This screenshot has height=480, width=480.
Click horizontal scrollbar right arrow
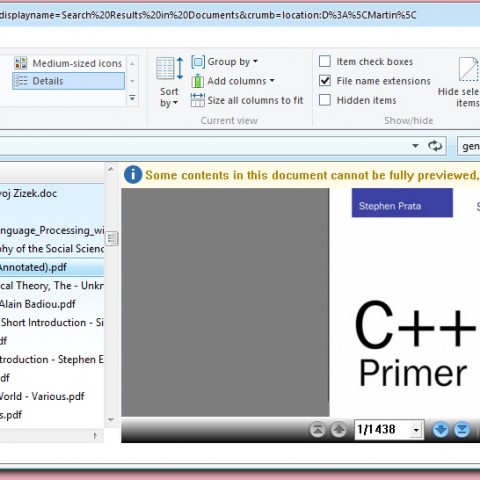[95, 435]
